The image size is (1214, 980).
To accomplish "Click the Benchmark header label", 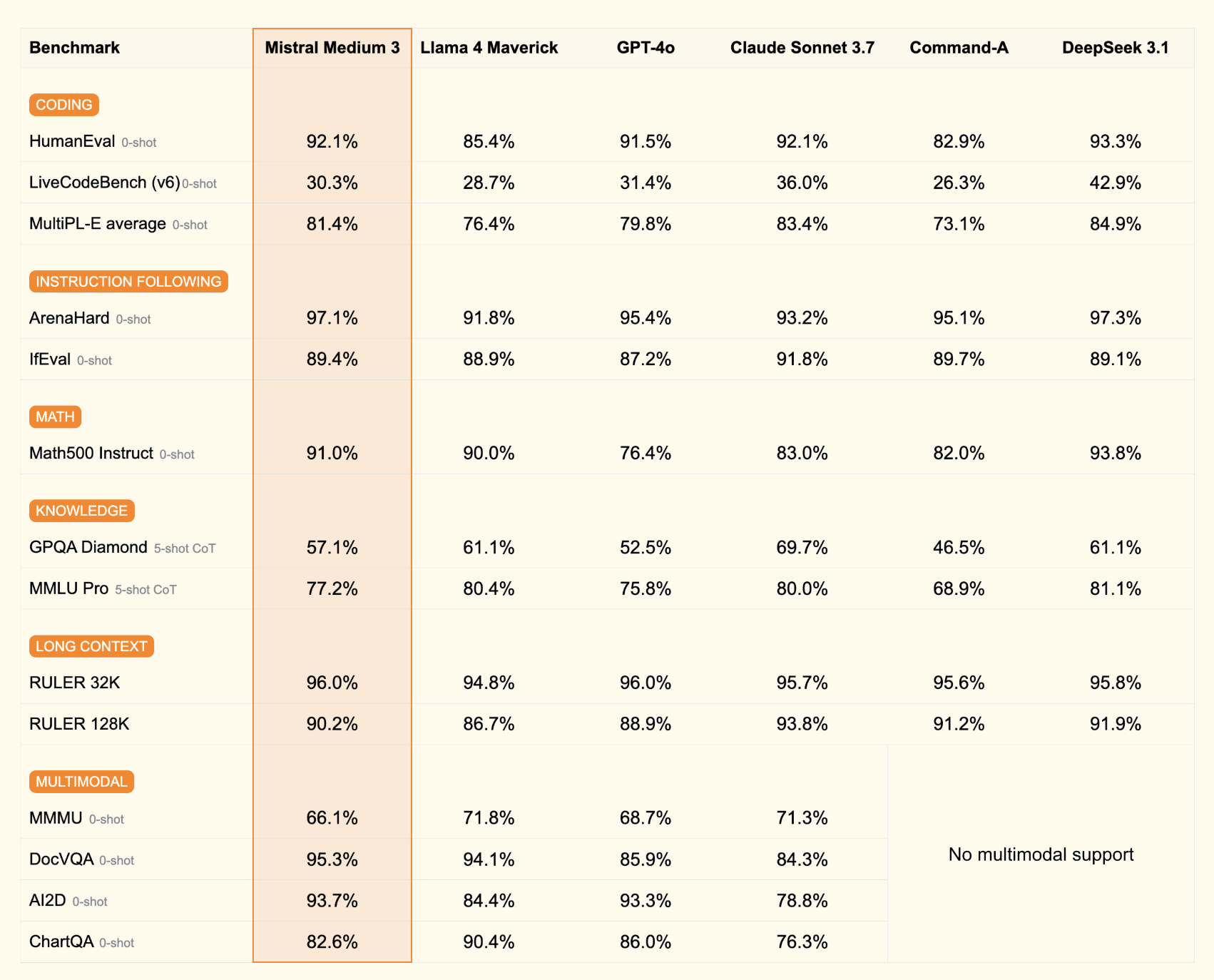I will point(74,48).
